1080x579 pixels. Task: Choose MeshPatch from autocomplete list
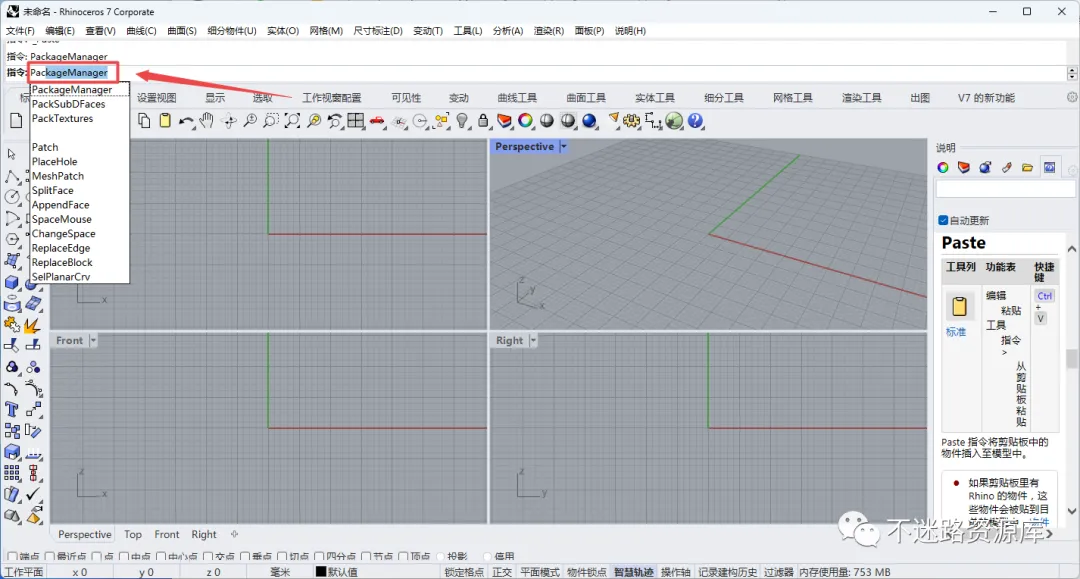pyautogui.click(x=58, y=176)
